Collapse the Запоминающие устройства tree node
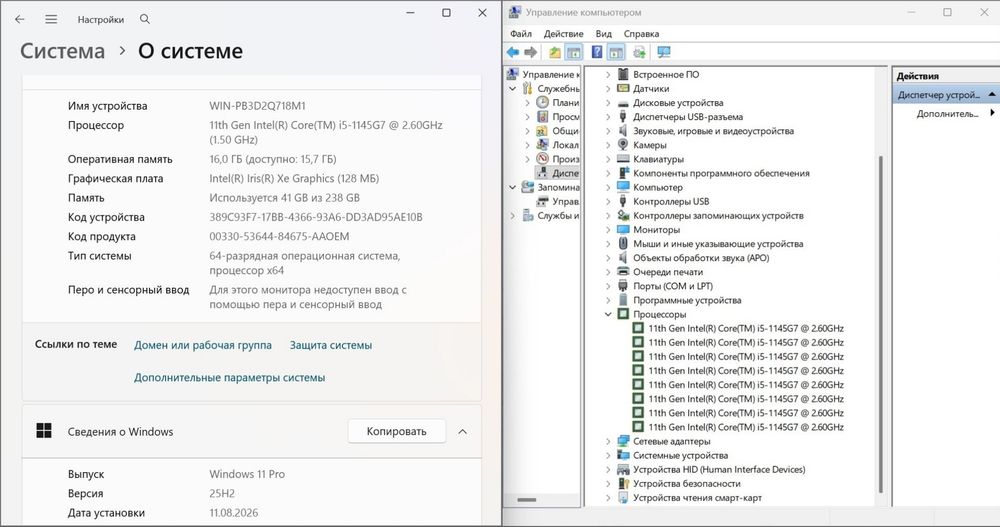This screenshot has width=1000, height=527. pos(513,187)
